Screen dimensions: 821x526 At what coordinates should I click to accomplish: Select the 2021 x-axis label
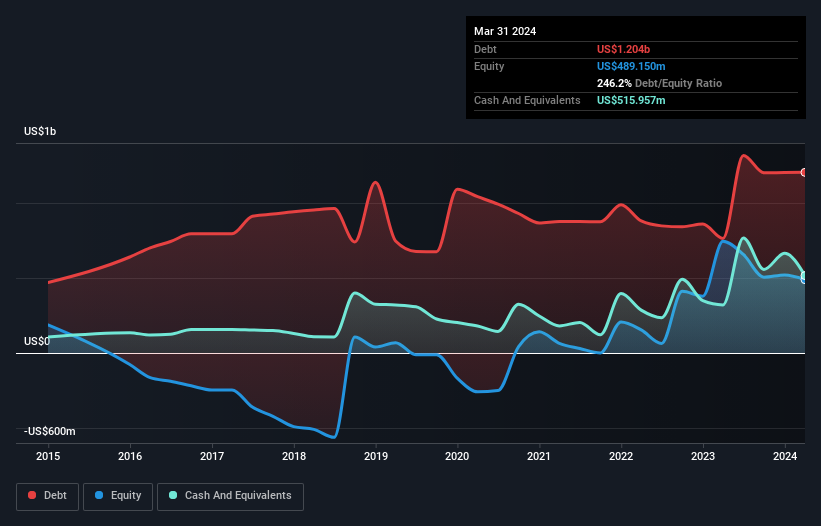coord(539,456)
